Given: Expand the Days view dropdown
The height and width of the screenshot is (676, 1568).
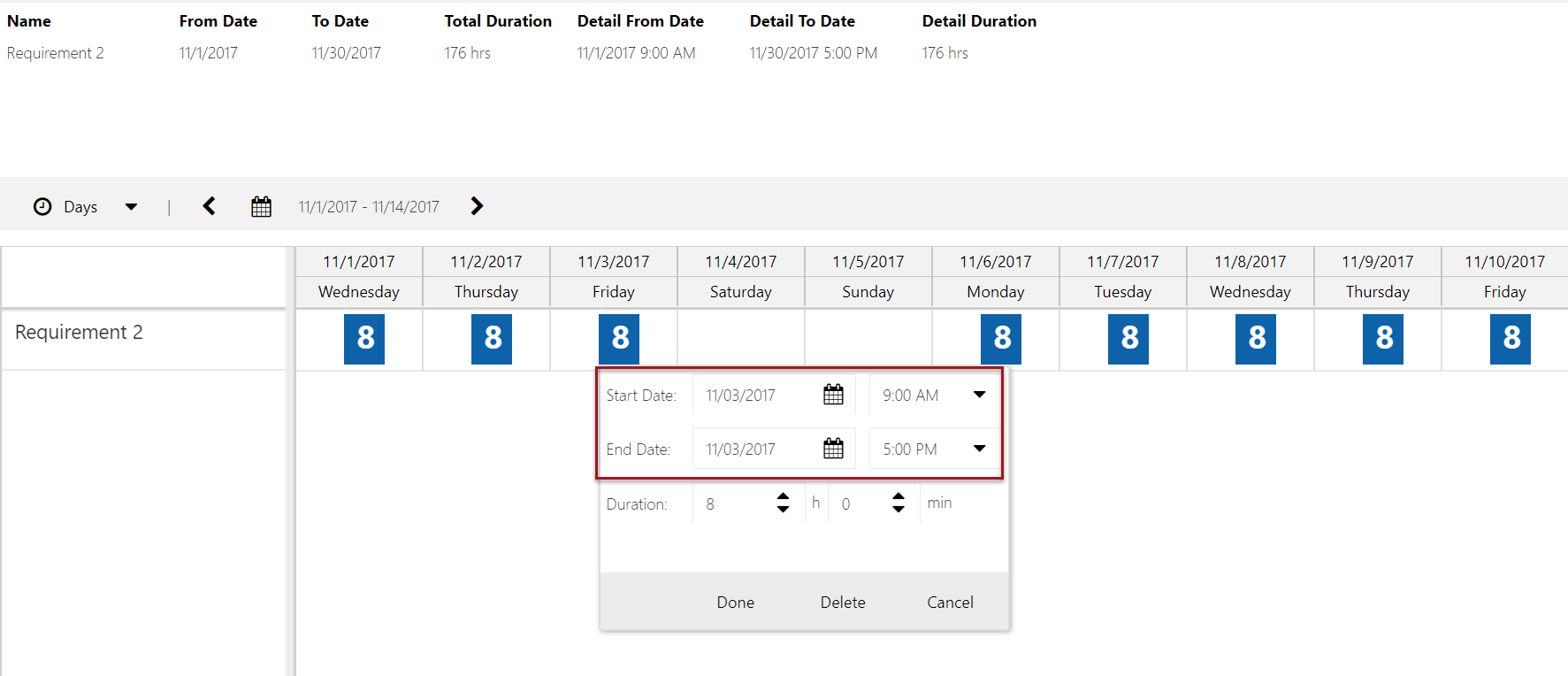Looking at the screenshot, I should click(x=131, y=207).
